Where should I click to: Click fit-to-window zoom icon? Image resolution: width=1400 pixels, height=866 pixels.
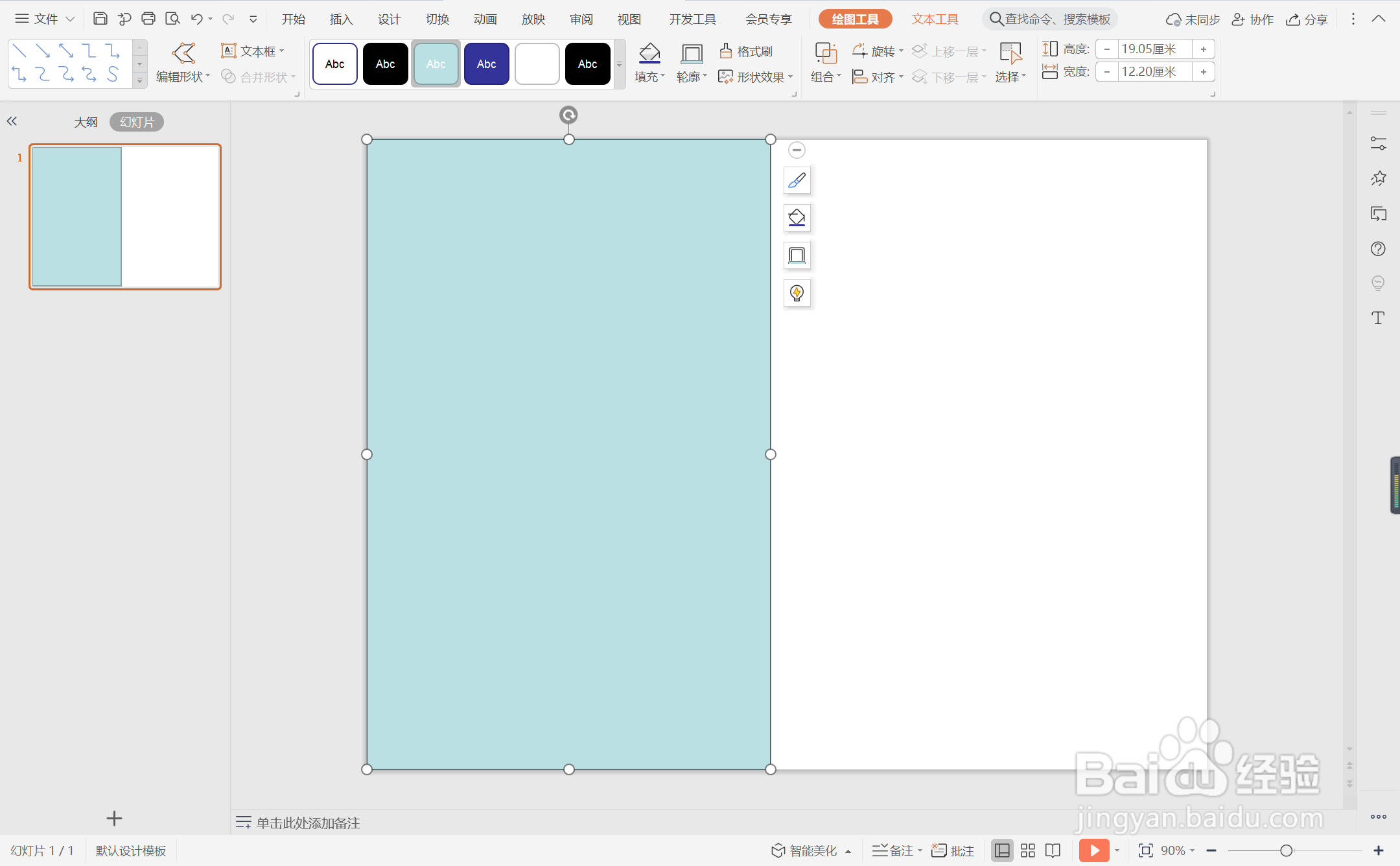(x=1146, y=850)
